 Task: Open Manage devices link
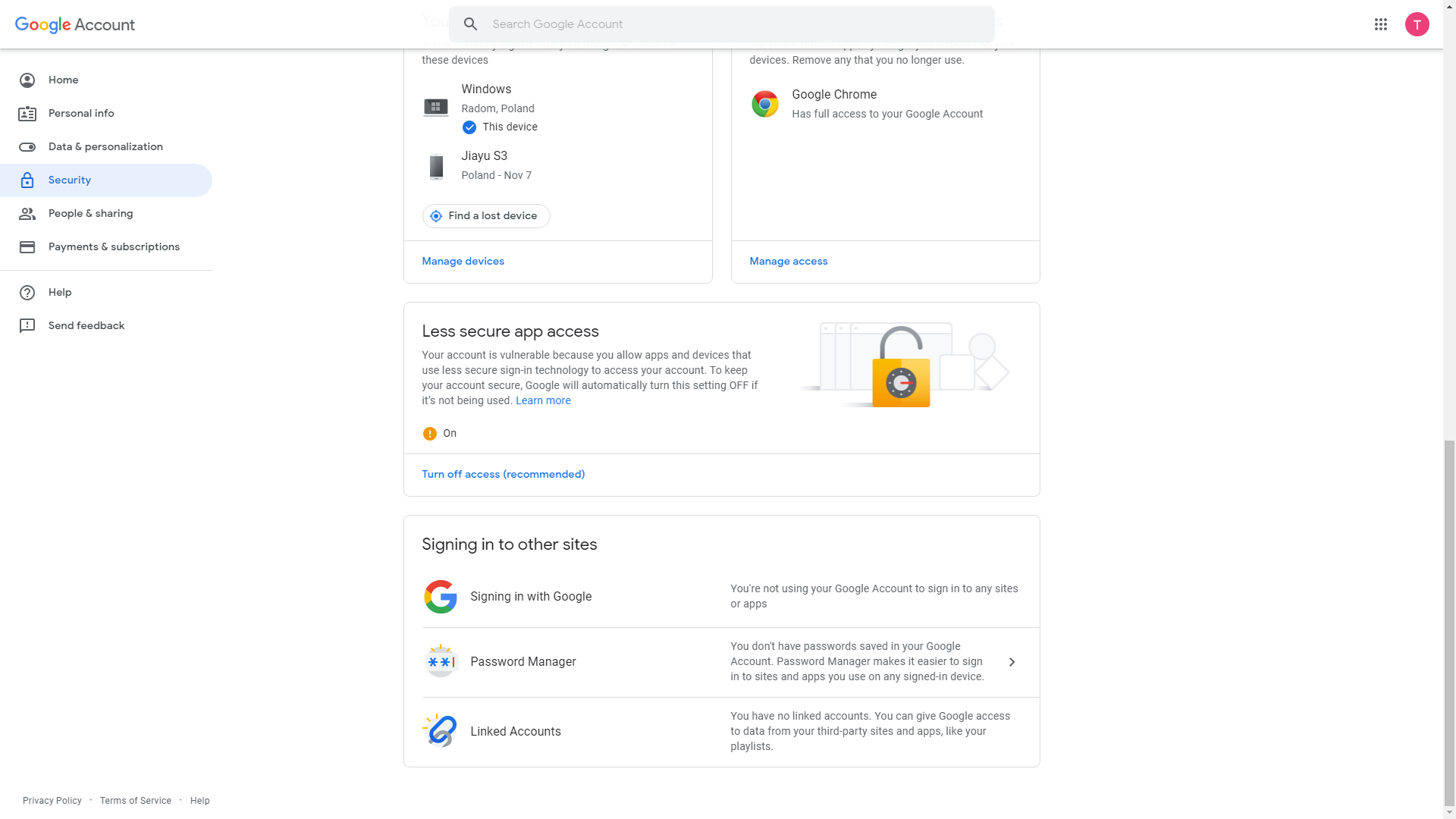pyautogui.click(x=463, y=262)
